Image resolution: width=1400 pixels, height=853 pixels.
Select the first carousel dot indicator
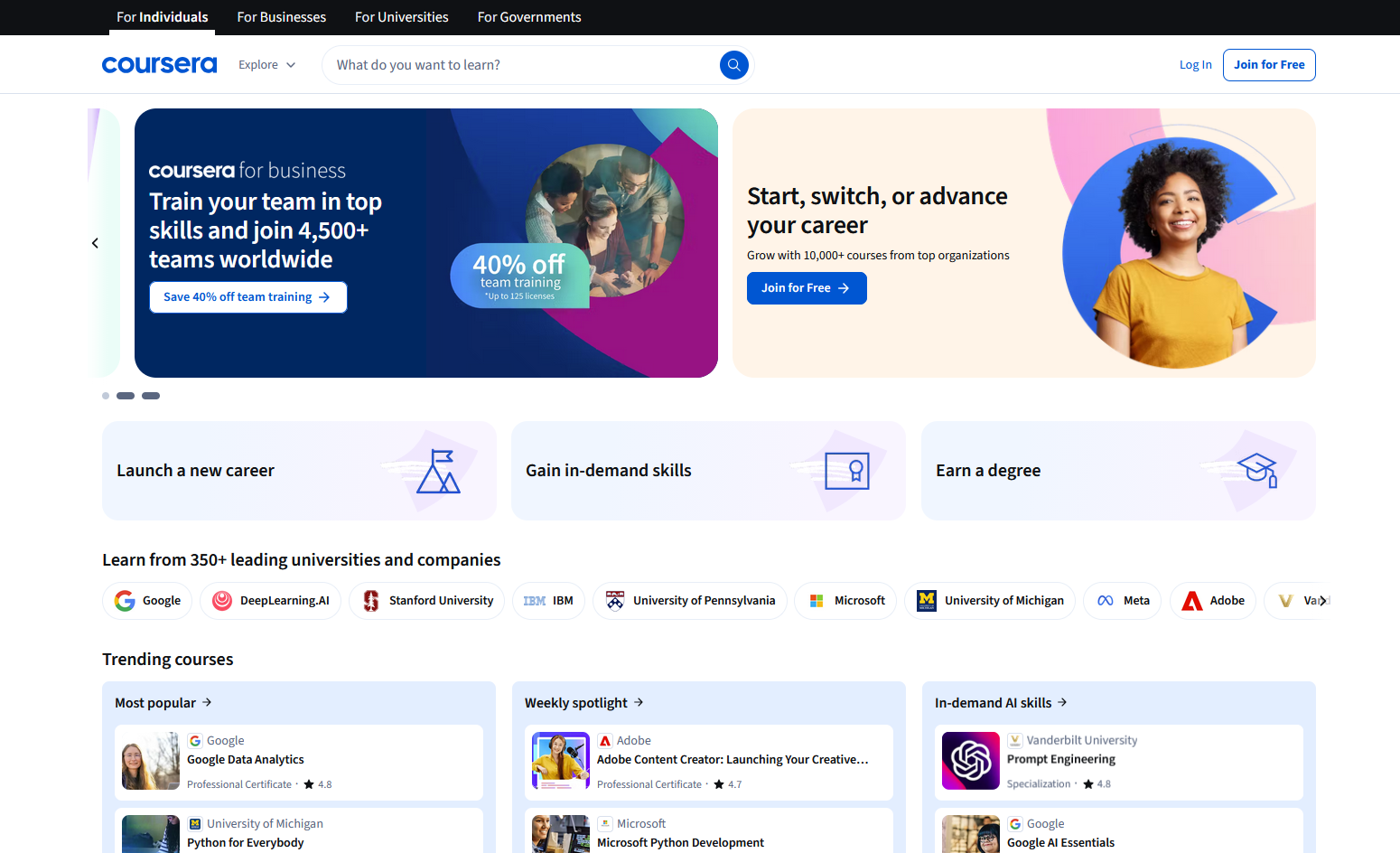tap(106, 396)
